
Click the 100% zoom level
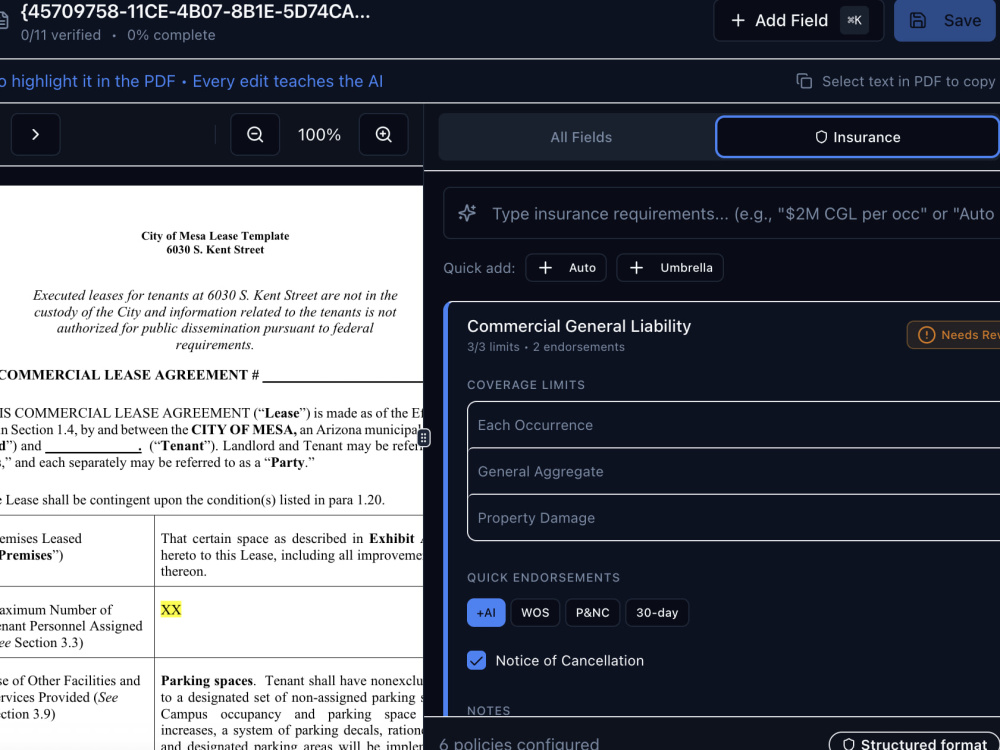point(320,135)
